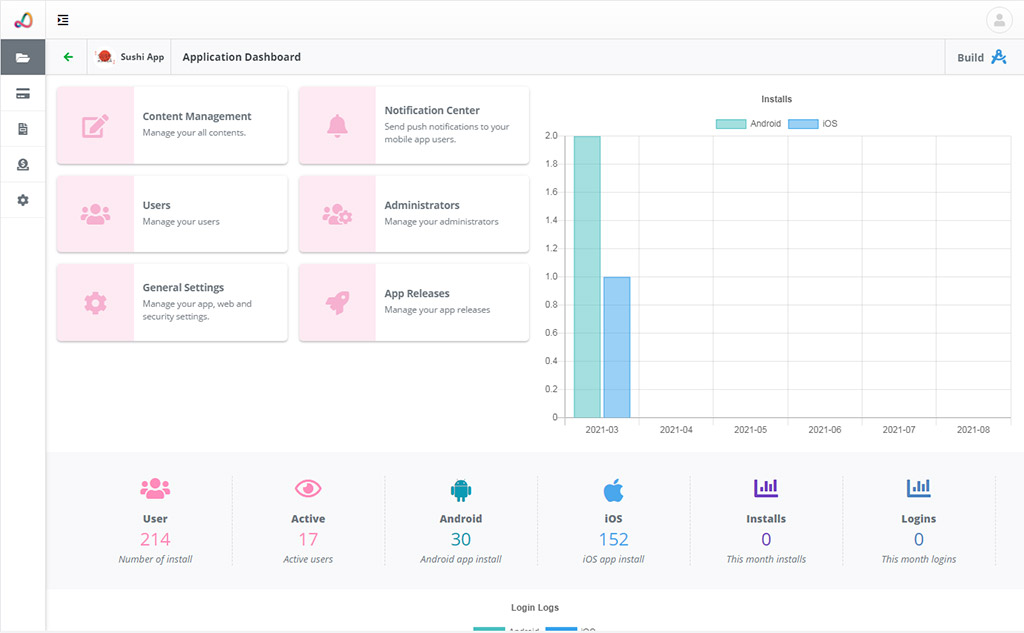Toggle iOS series in Installs legend

click(x=812, y=123)
